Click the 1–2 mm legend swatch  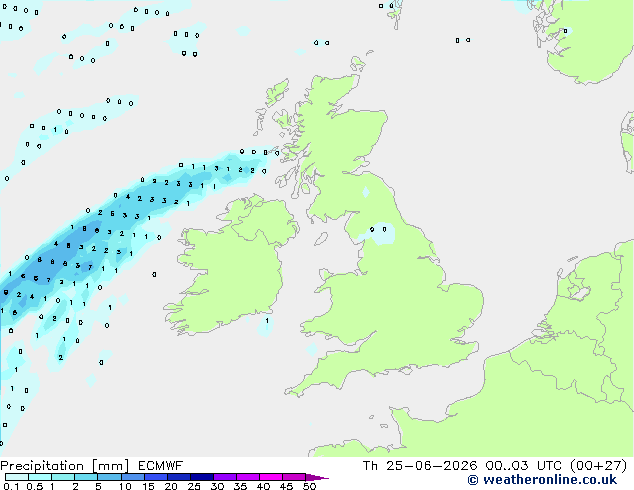63,477
